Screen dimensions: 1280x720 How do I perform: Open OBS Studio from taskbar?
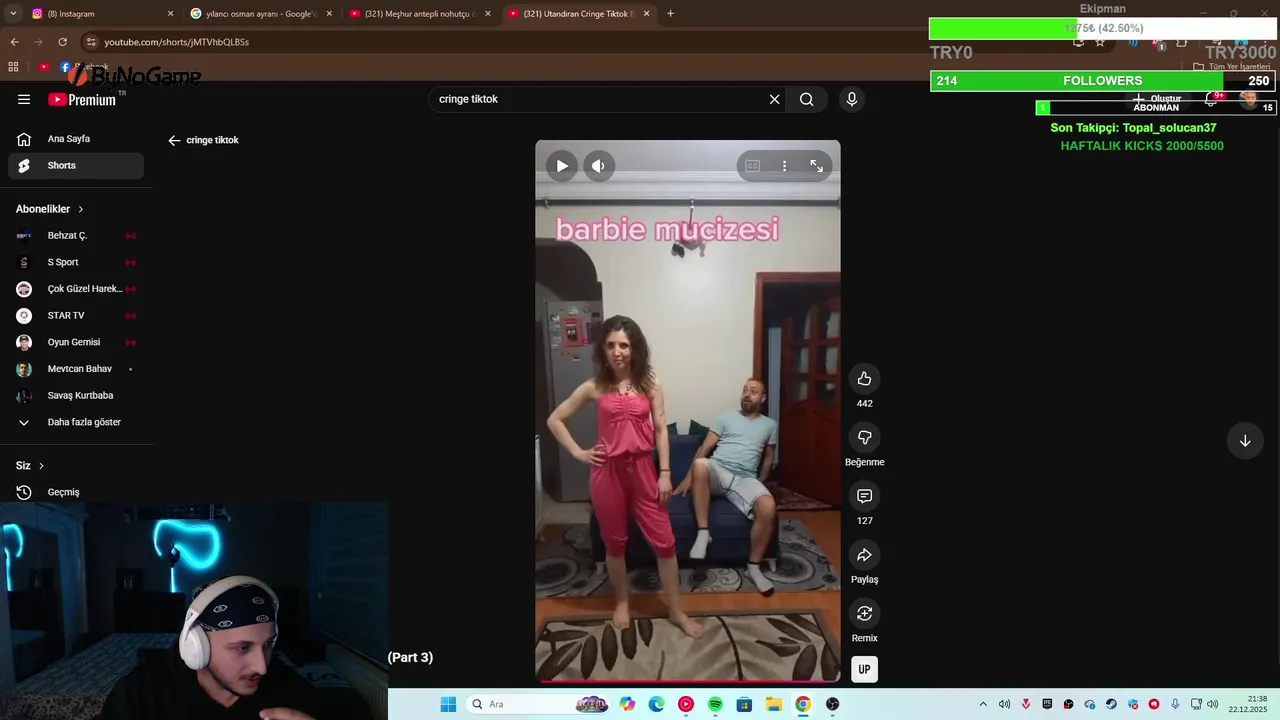pyautogui.click(x=832, y=704)
